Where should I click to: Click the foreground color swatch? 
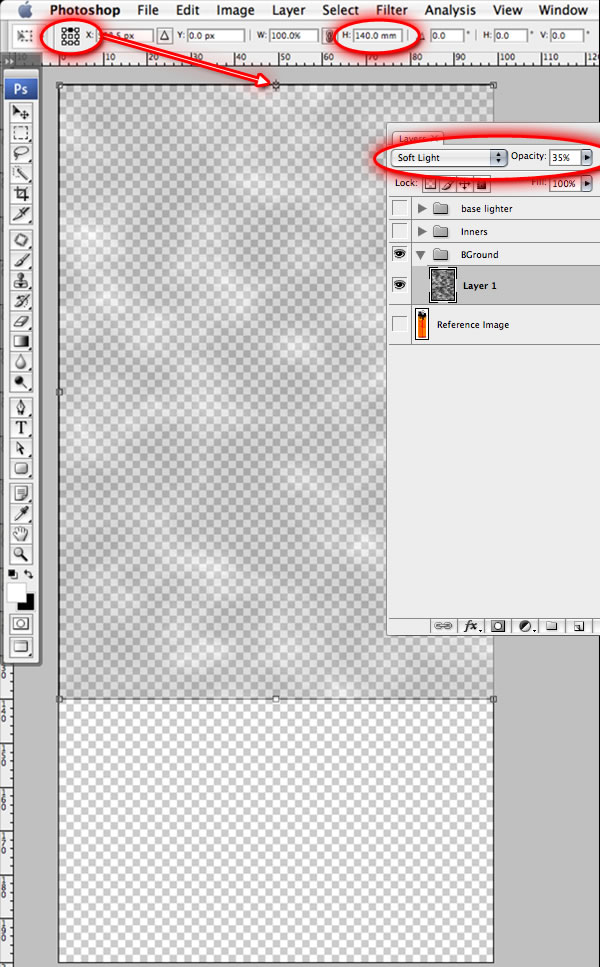coord(16,593)
